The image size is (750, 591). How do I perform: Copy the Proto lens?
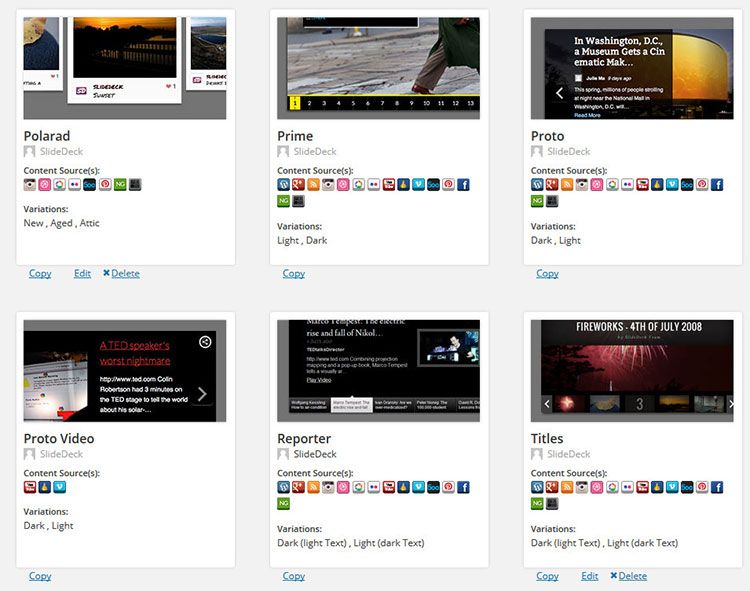[547, 274]
